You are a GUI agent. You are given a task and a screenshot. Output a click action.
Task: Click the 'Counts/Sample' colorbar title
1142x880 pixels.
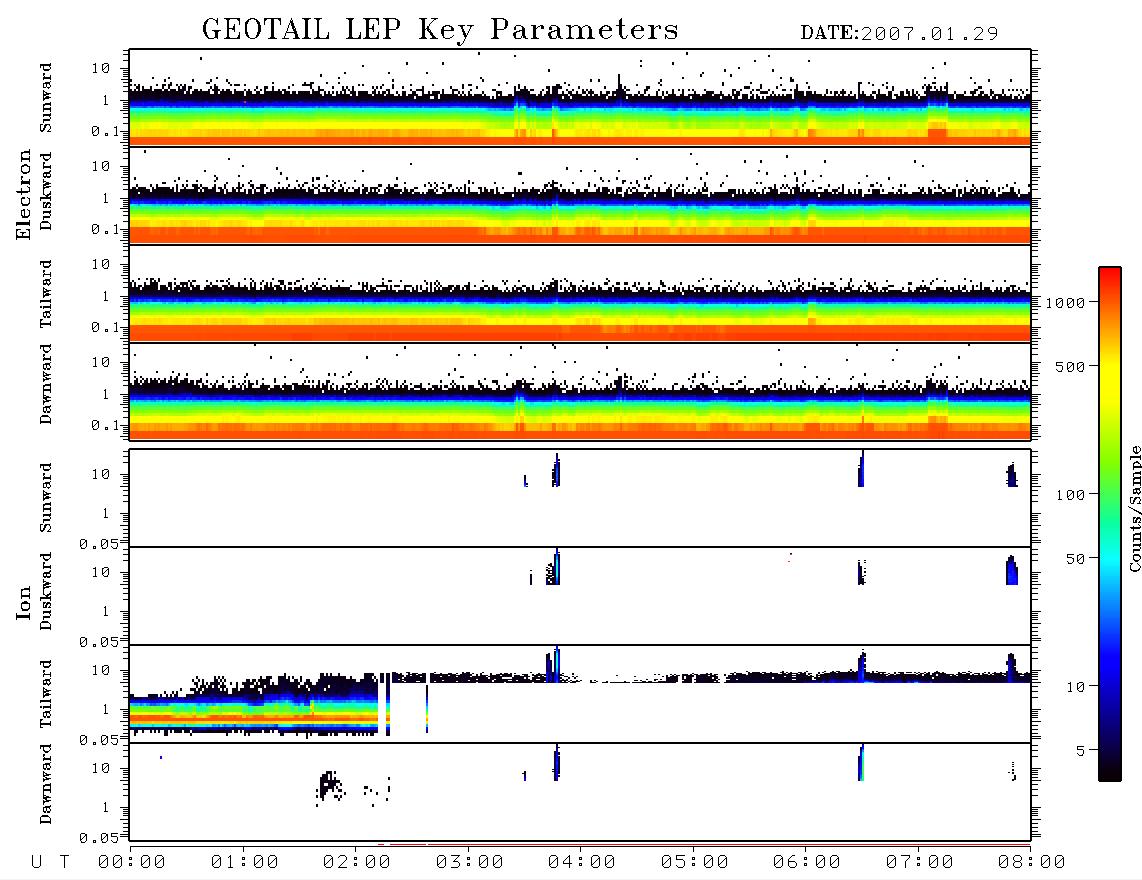[x=1134, y=508]
